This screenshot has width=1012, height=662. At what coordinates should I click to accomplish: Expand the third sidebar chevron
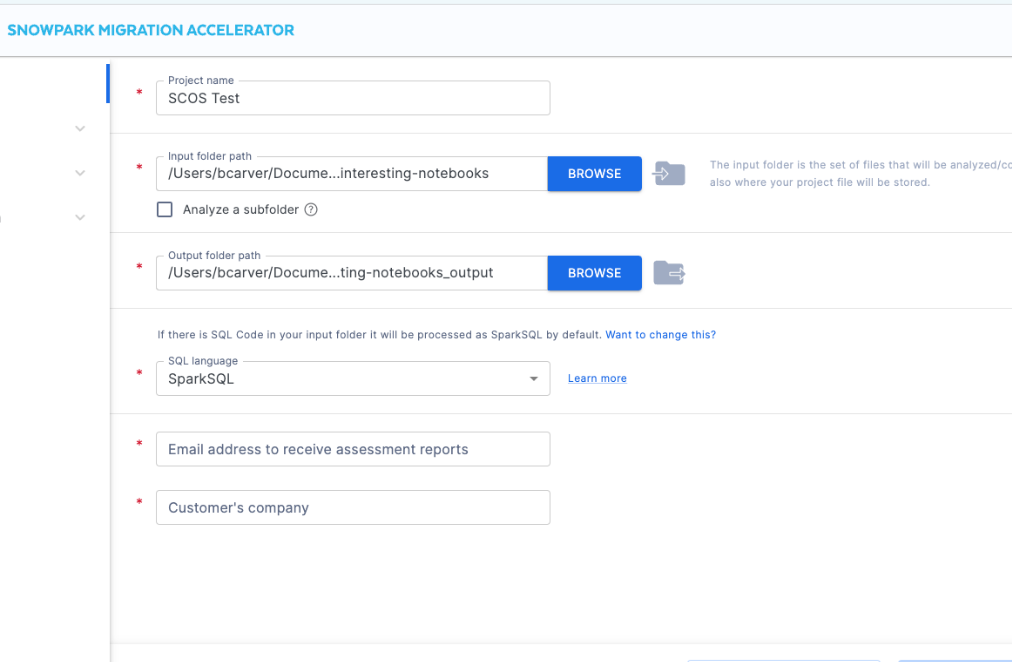(80, 217)
